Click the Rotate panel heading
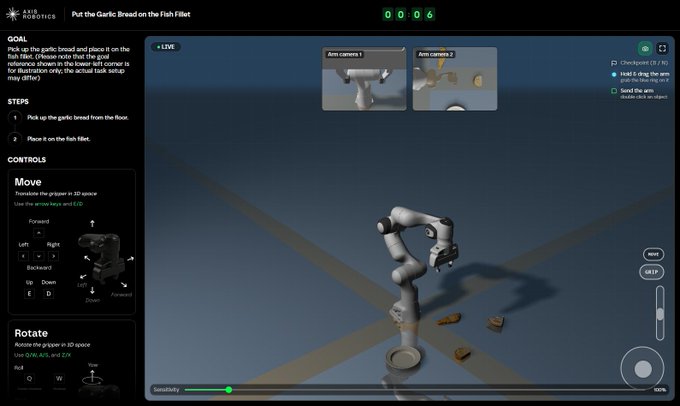 coord(31,333)
